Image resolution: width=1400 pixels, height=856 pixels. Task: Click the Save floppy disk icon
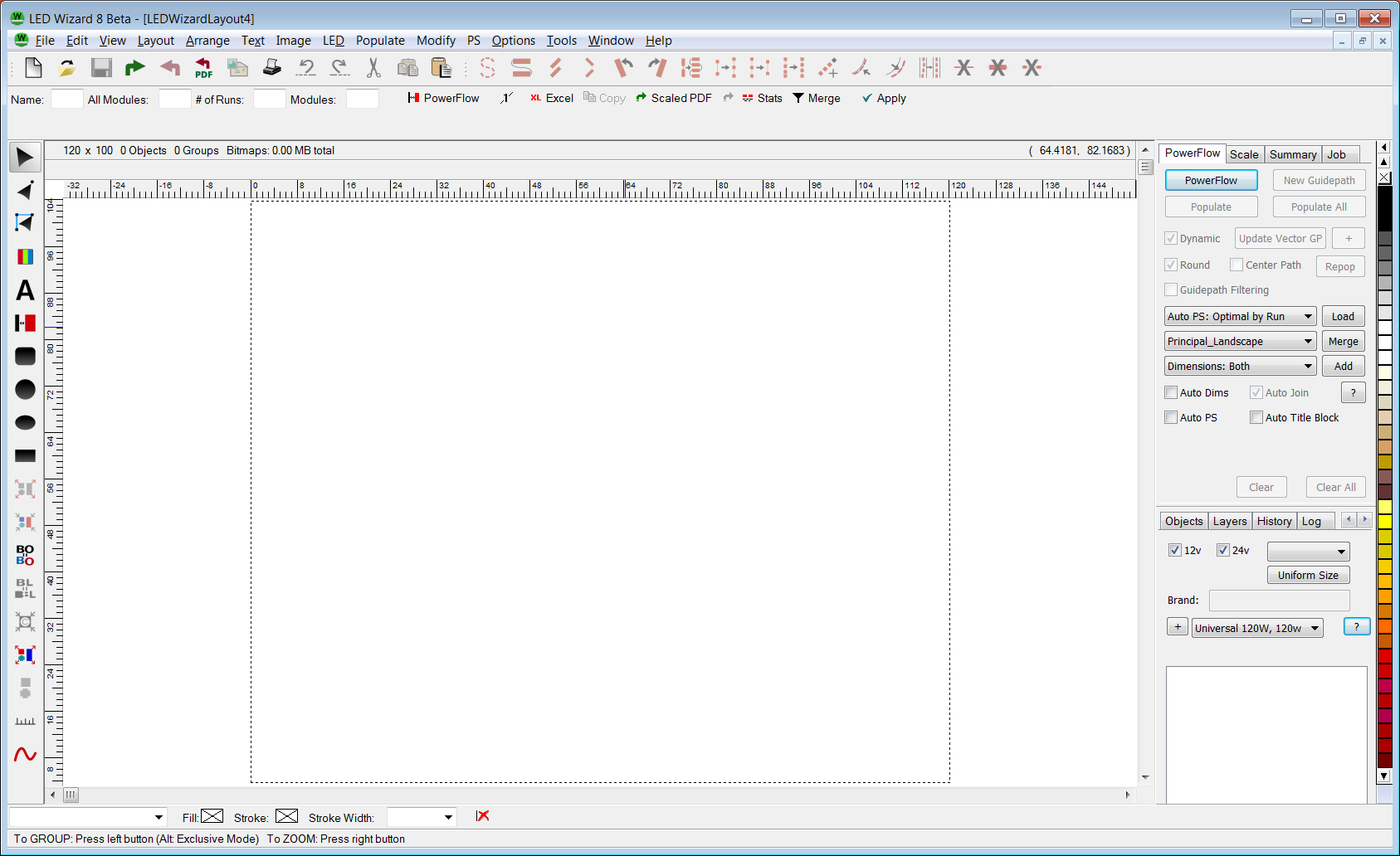pyautogui.click(x=101, y=68)
